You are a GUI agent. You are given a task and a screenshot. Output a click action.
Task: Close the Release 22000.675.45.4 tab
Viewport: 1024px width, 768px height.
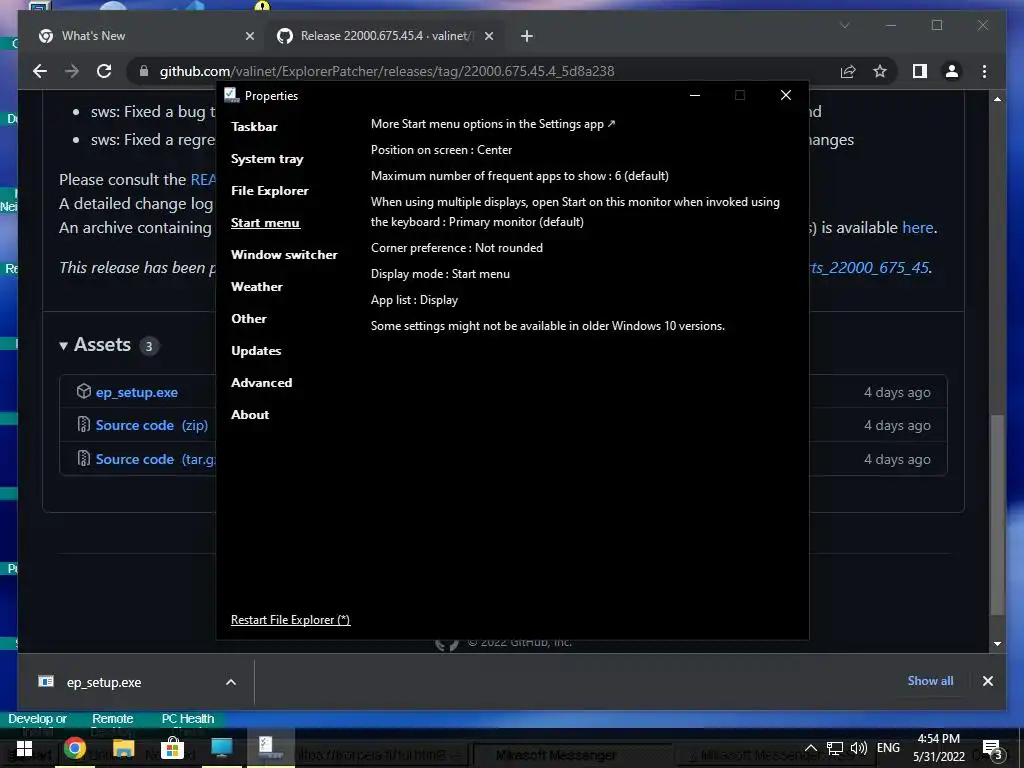point(489,36)
